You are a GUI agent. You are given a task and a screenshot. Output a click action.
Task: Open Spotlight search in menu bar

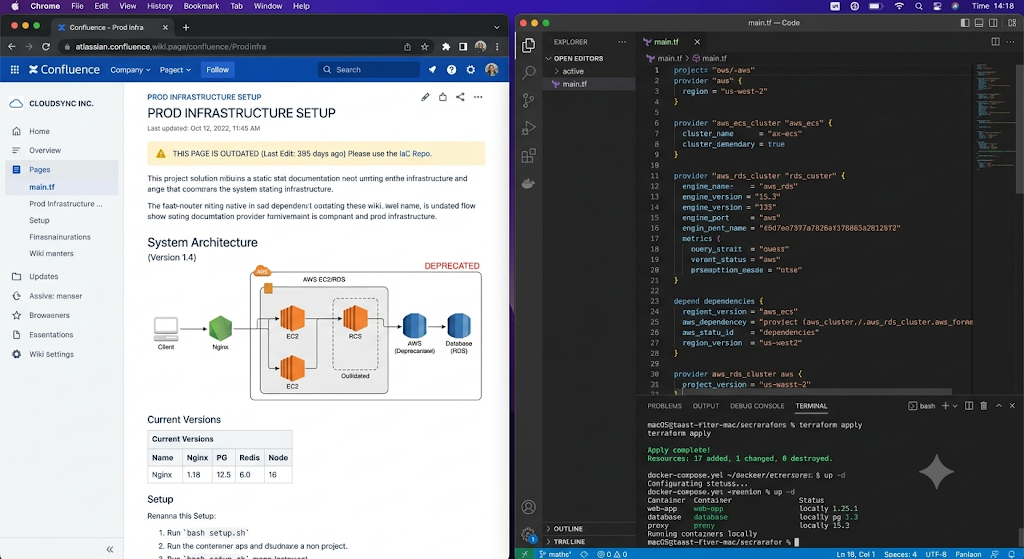919,6
